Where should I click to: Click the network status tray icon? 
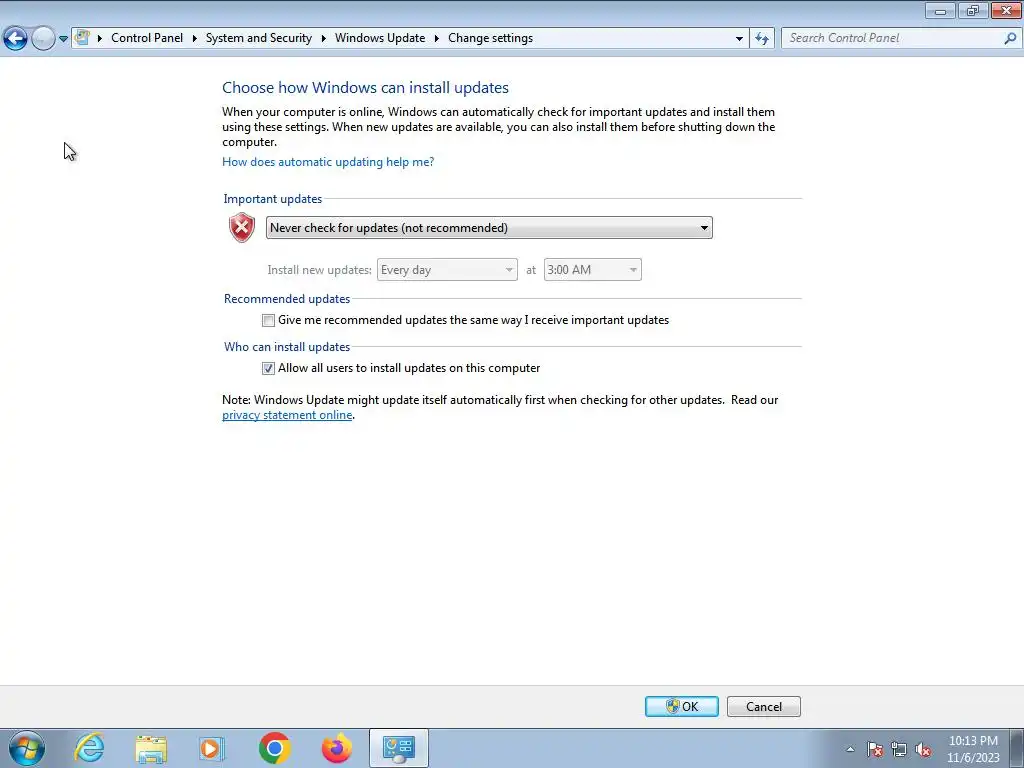899,750
